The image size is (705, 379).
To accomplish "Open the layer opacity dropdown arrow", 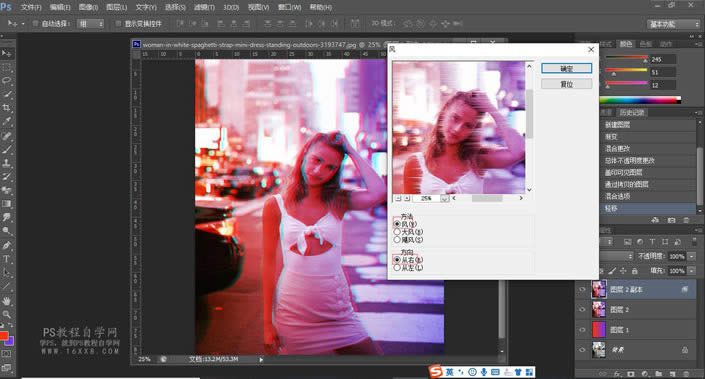I will 692,256.
